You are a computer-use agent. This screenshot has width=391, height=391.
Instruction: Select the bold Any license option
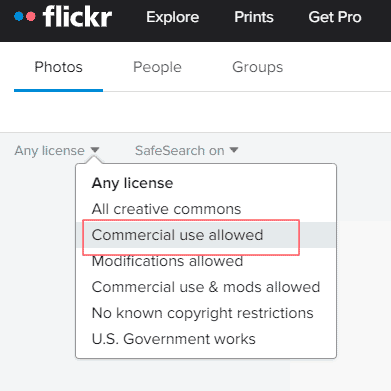(x=132, y=183)
